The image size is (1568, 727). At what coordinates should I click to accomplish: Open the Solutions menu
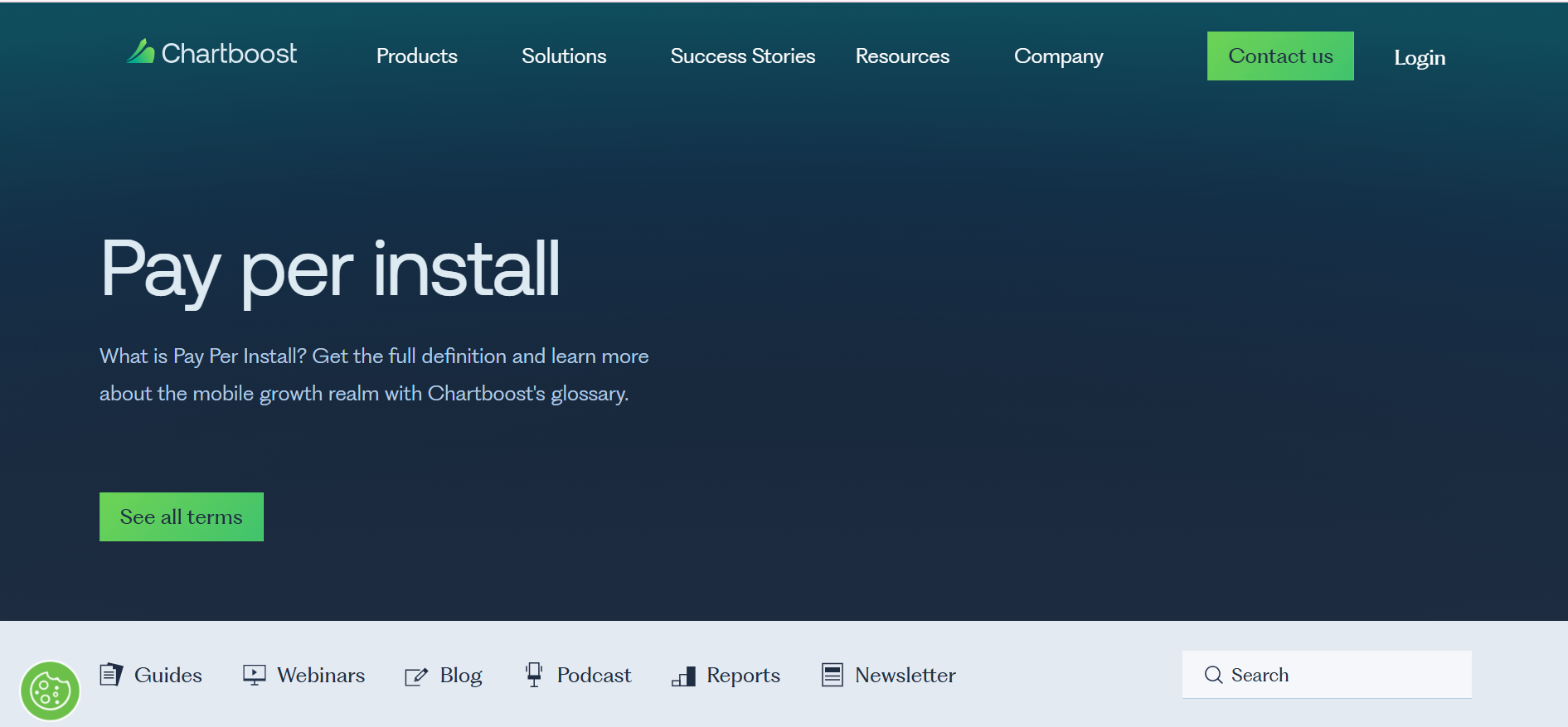pos(564,56)
